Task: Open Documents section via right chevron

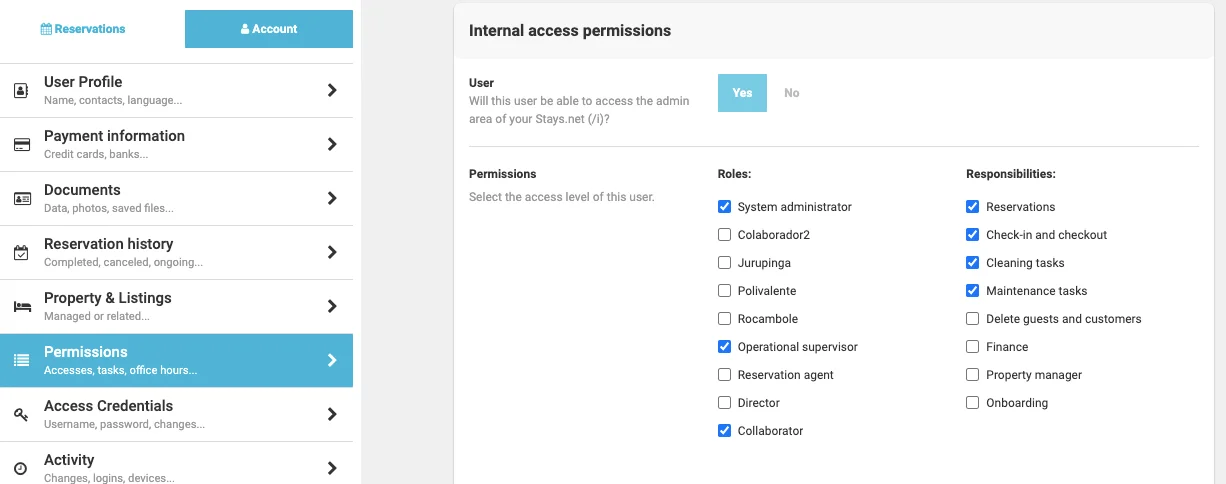Action: pos(332,199)
